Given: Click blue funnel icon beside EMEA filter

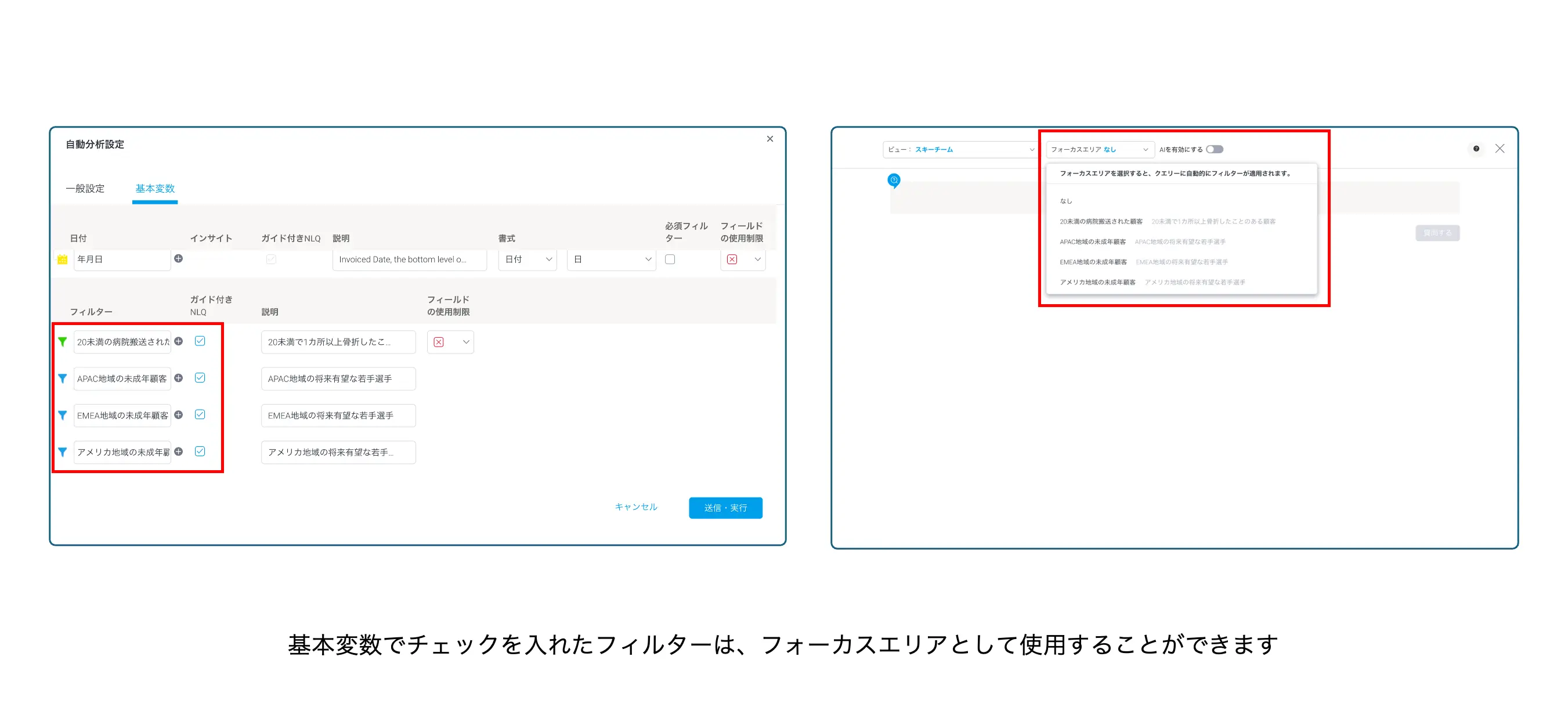Looking at the screenshot, I should 62,415.
